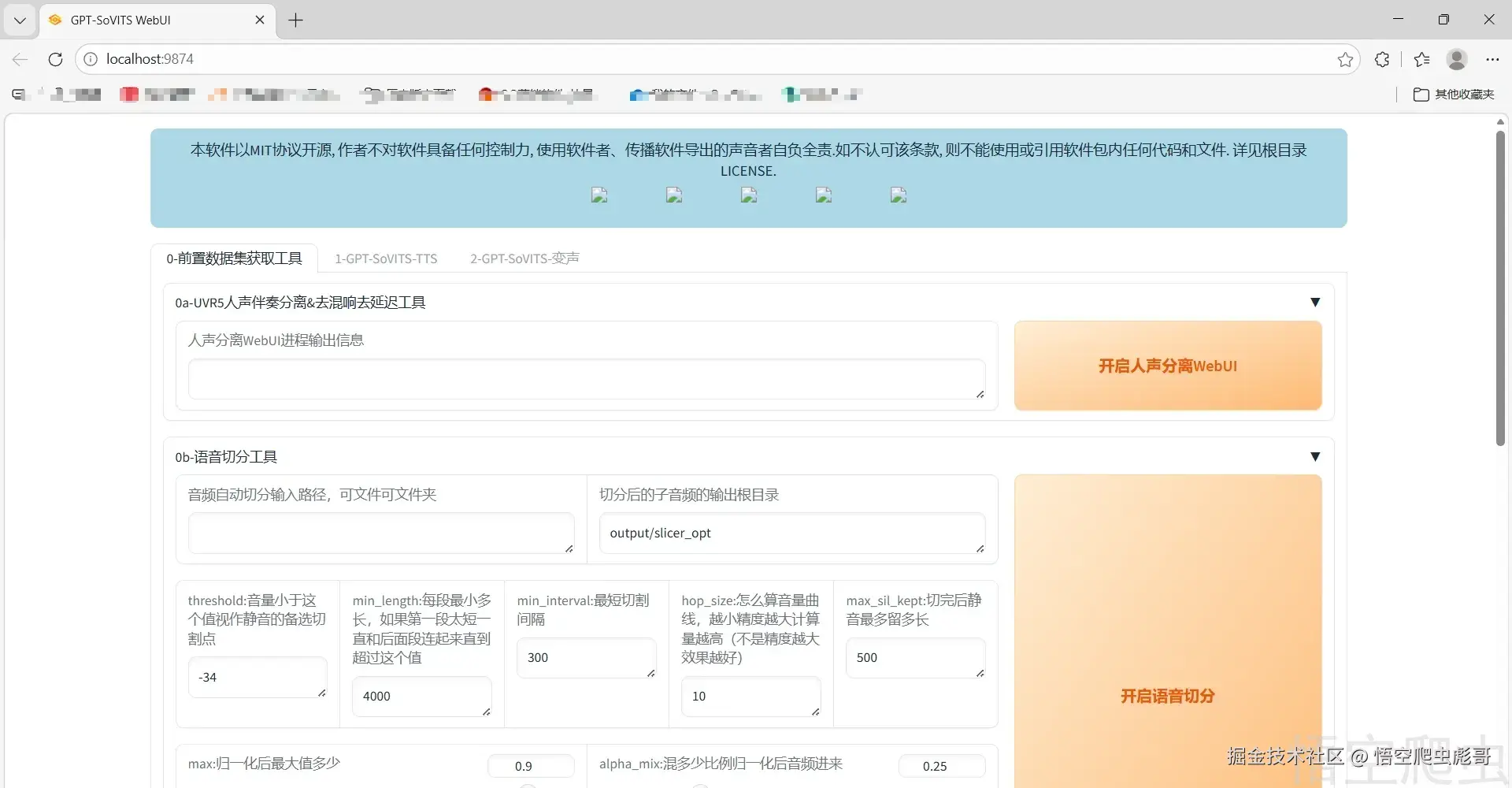Open the favorites list icon
Screen dimensions: 1512x788
tap(1421, 59)
